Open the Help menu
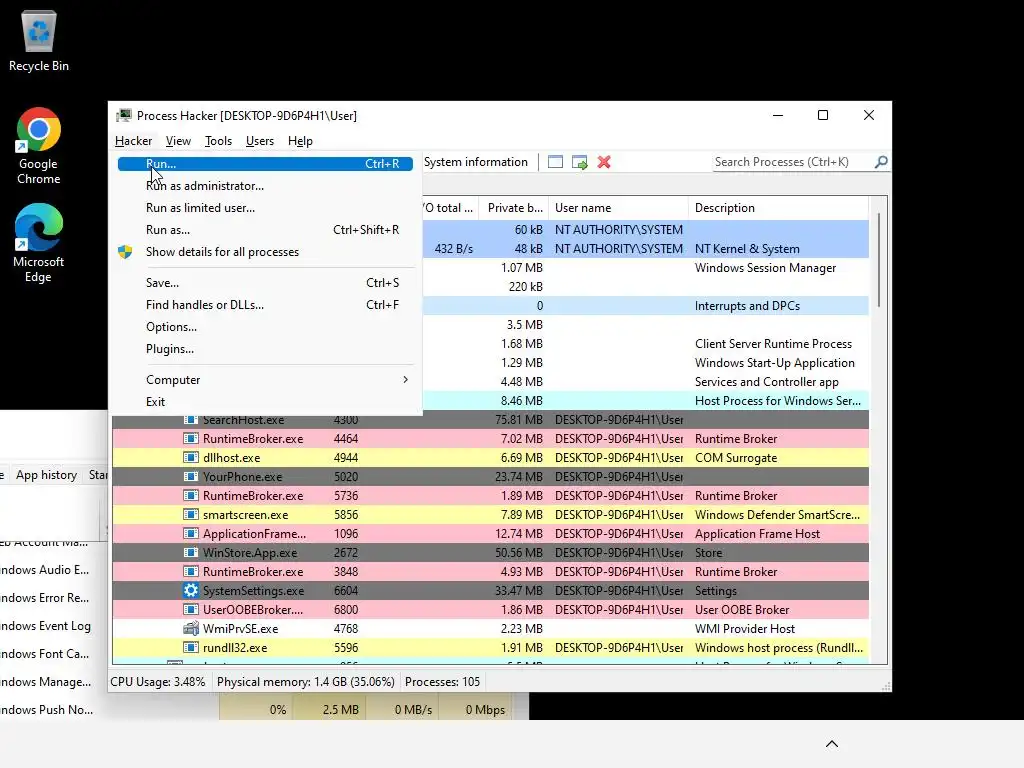 [x=300, y=141]
